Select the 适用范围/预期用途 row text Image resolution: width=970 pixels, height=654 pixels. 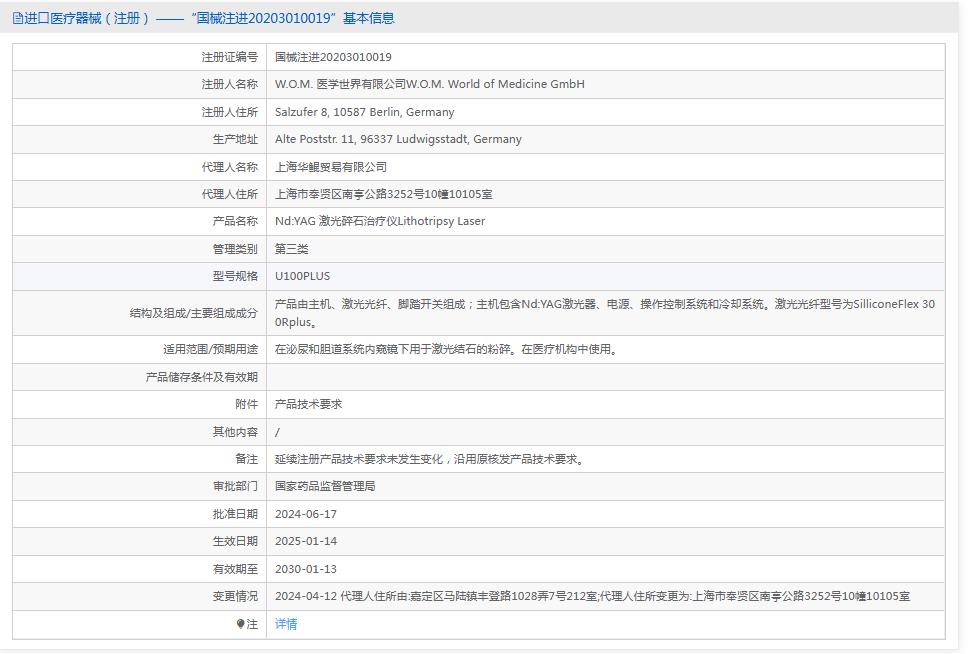pyautogui.click(x=450, y=350)
